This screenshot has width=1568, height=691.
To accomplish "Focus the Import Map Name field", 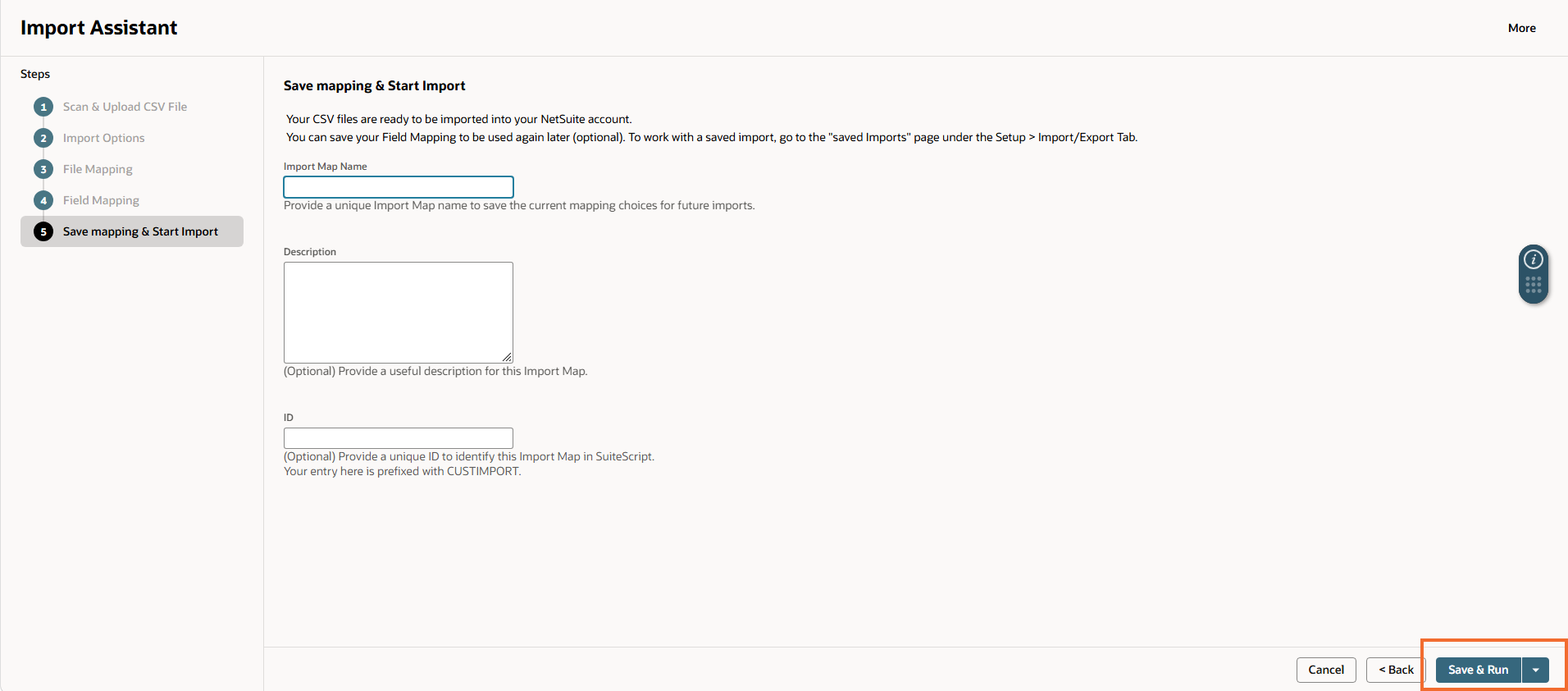I will tap(399, 187).
